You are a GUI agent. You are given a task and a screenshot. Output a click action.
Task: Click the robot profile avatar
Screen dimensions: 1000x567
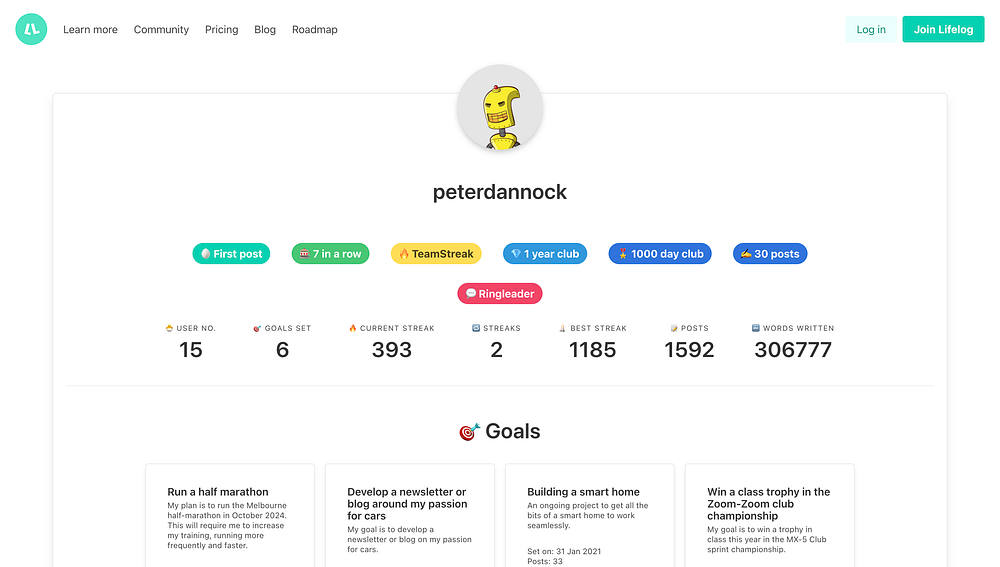[x=500, y=108]
